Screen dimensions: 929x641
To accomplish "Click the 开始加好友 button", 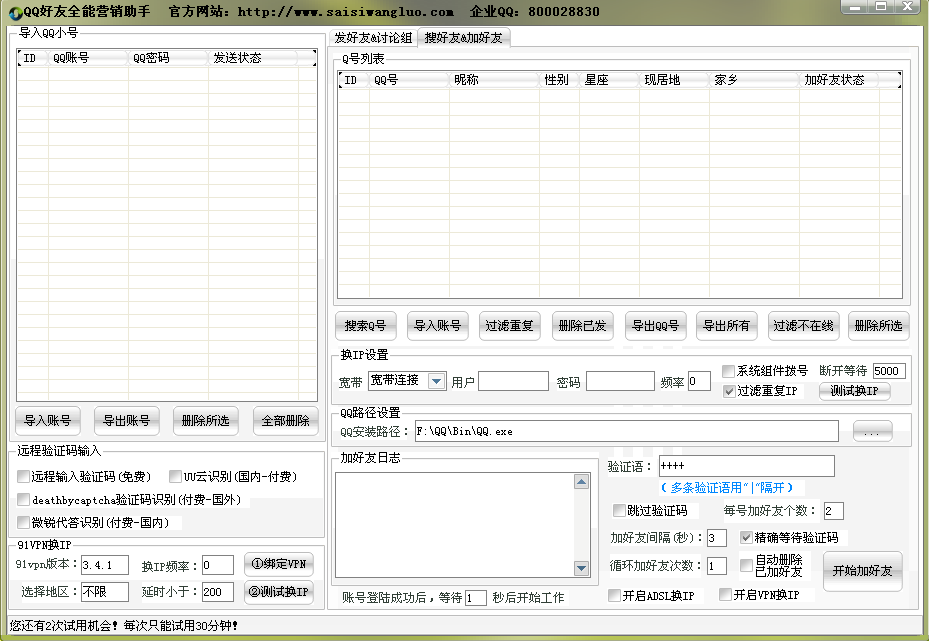I will 863,571.
